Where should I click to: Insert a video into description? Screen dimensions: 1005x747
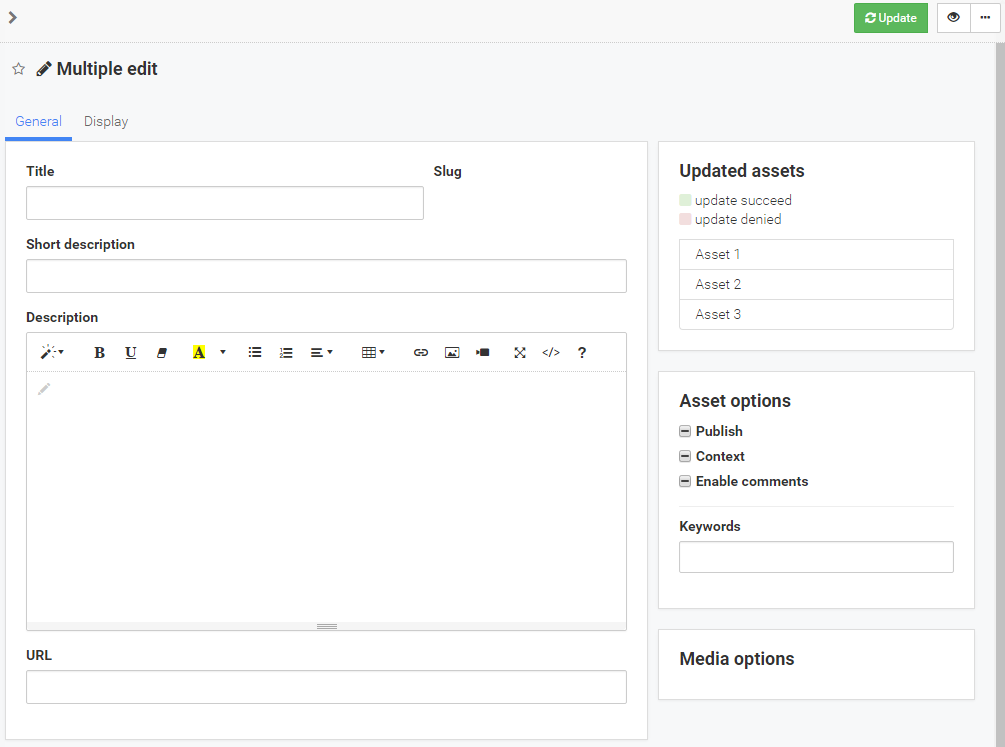click(x=483, y=352)
